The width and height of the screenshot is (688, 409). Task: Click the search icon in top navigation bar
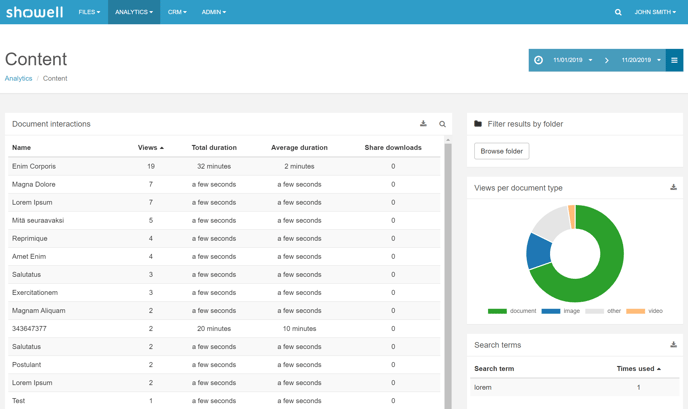[x=618, y=12]
